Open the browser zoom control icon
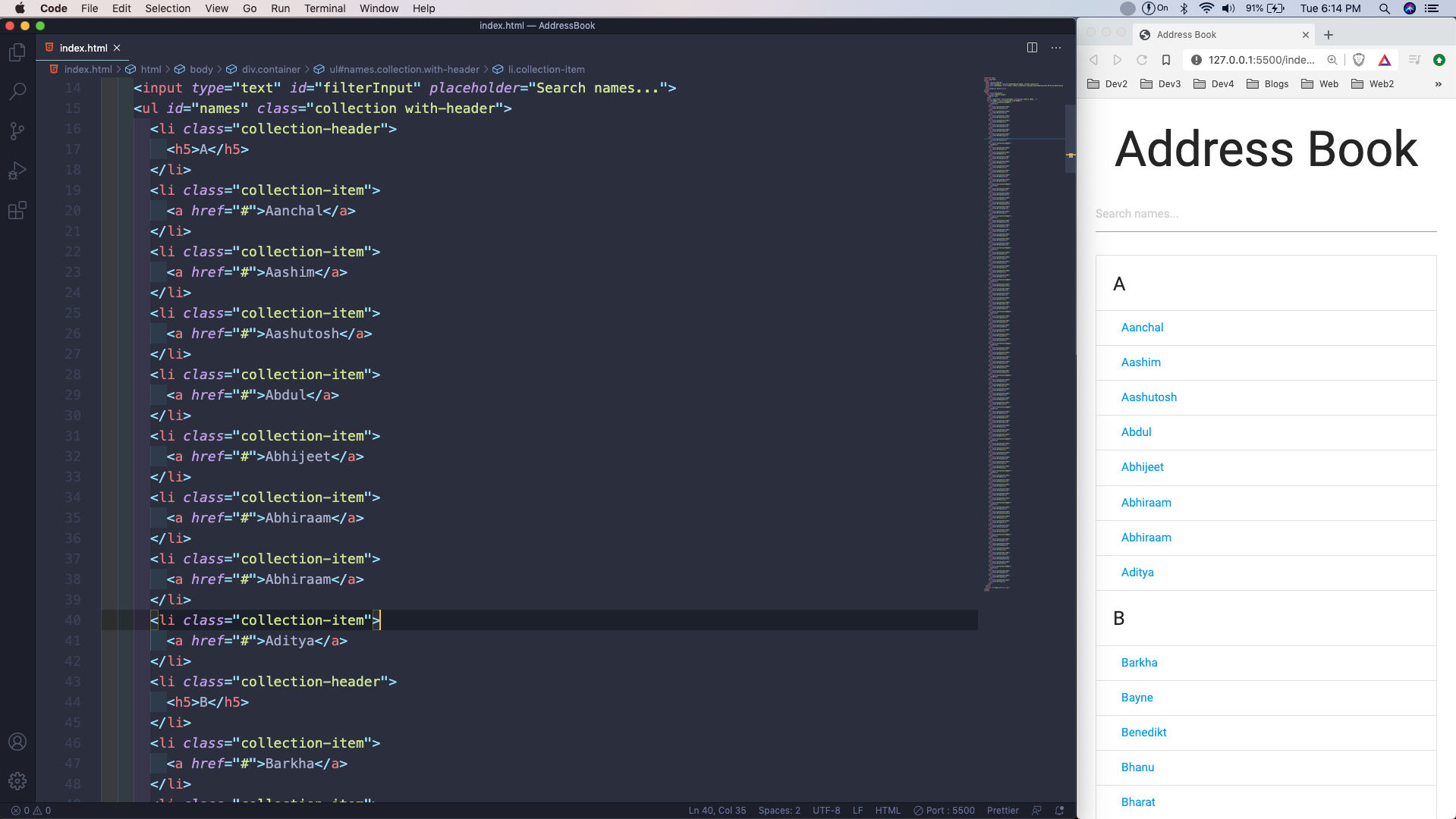Viewport: 1456px width, 819px height. [1332, 60]
